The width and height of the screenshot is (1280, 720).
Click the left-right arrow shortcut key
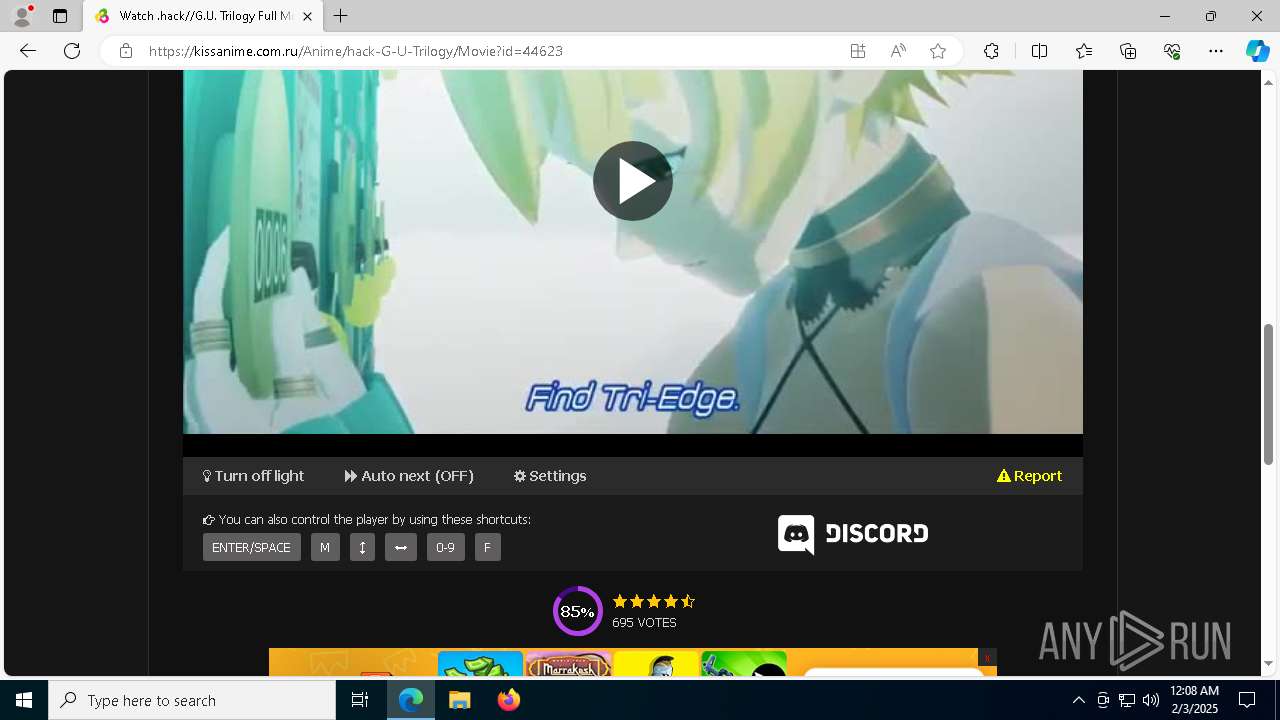[x=400, y=547]
